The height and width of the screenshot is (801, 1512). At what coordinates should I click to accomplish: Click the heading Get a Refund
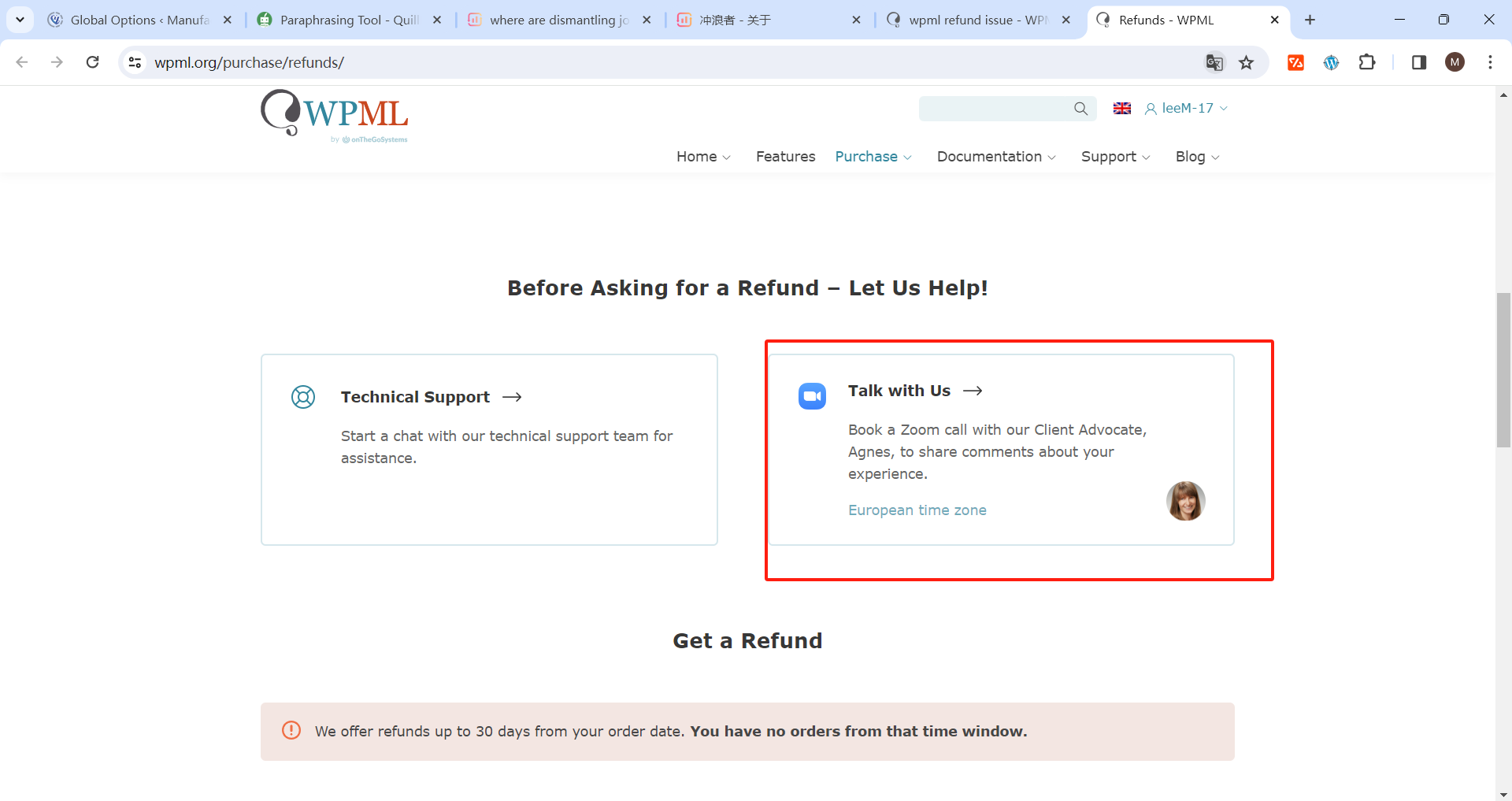tap(747, 640)
